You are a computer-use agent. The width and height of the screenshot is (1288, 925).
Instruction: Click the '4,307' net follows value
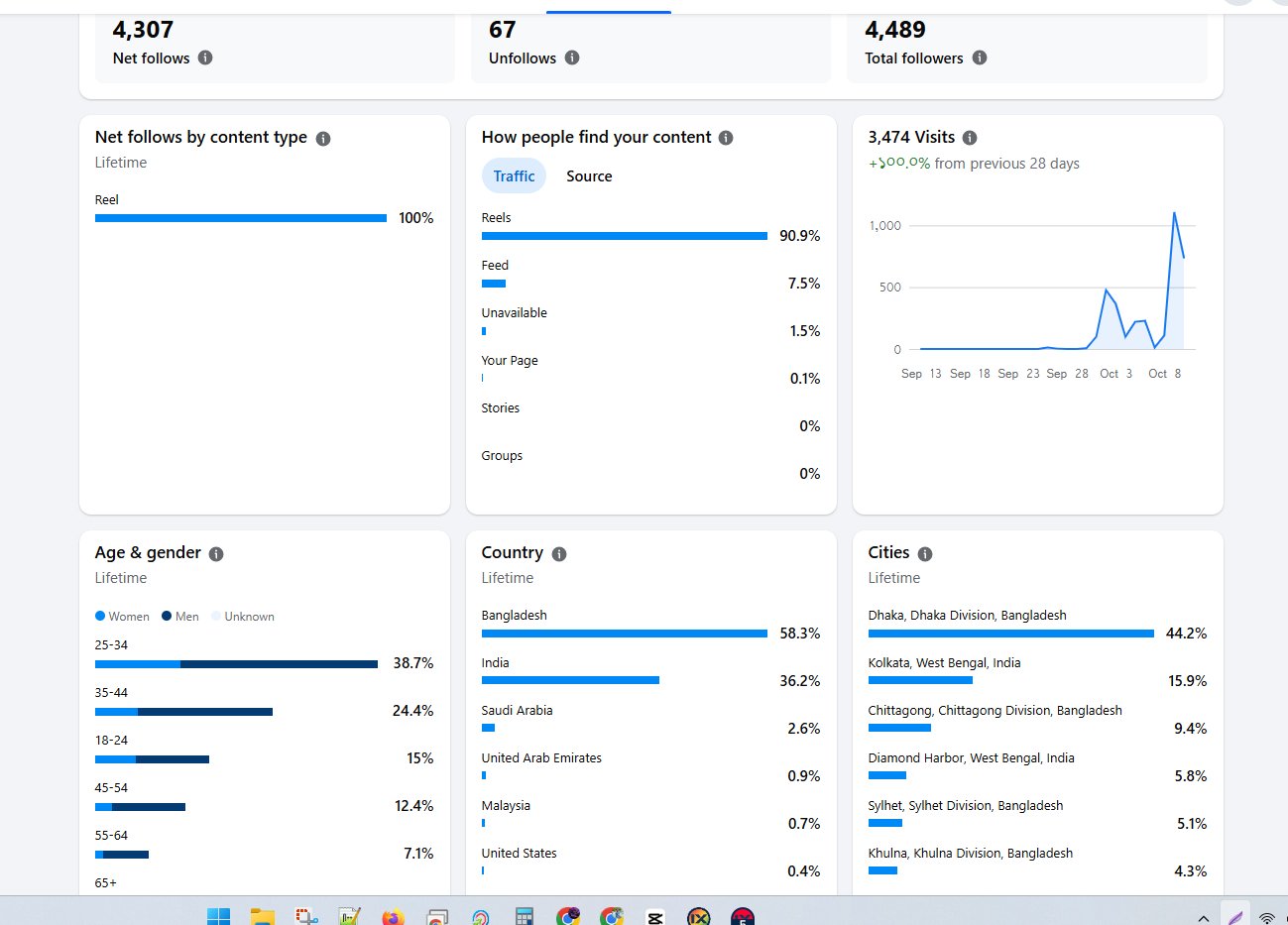pyautogui.click(x=143, y=30)
